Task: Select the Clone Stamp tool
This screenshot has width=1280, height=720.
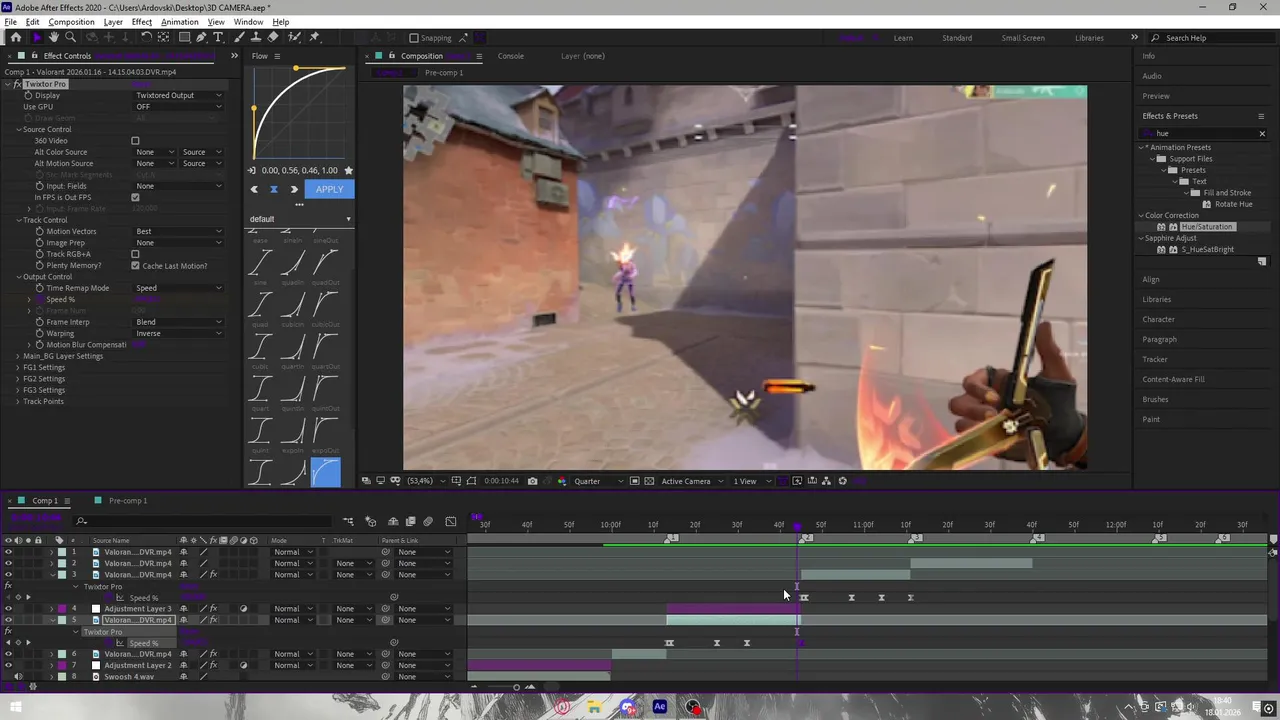Action: pos(255,37)
